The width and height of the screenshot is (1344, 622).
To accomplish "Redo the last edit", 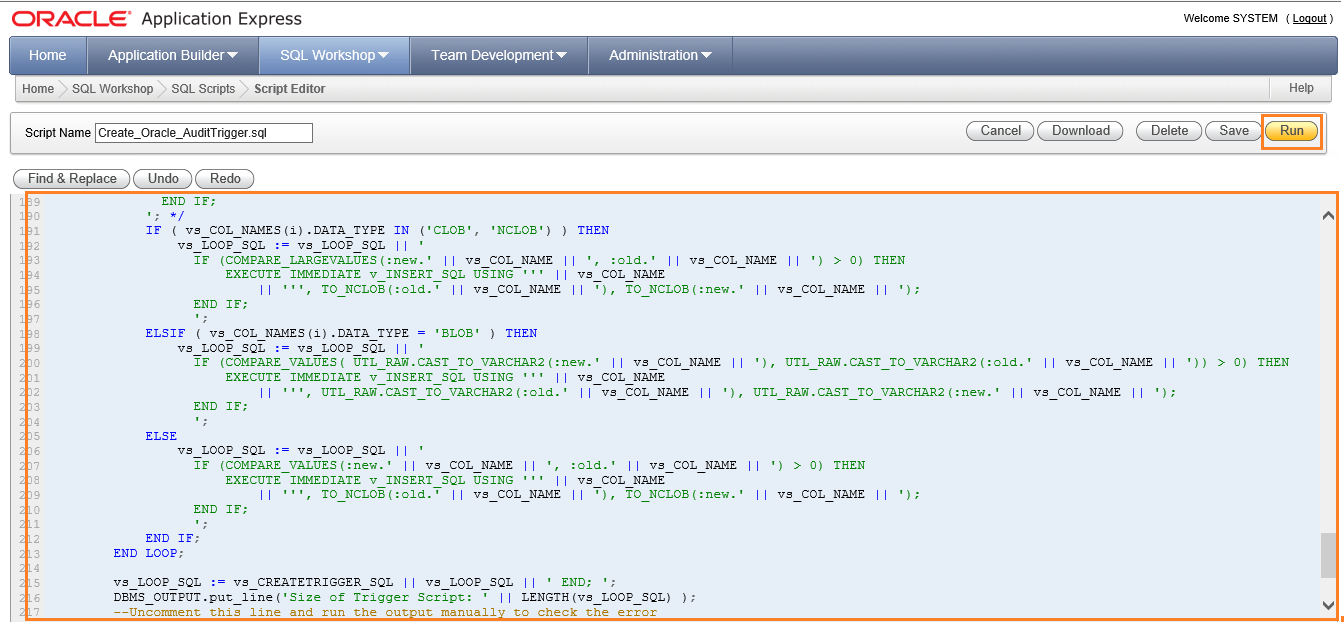I will [x=225, y=179].
